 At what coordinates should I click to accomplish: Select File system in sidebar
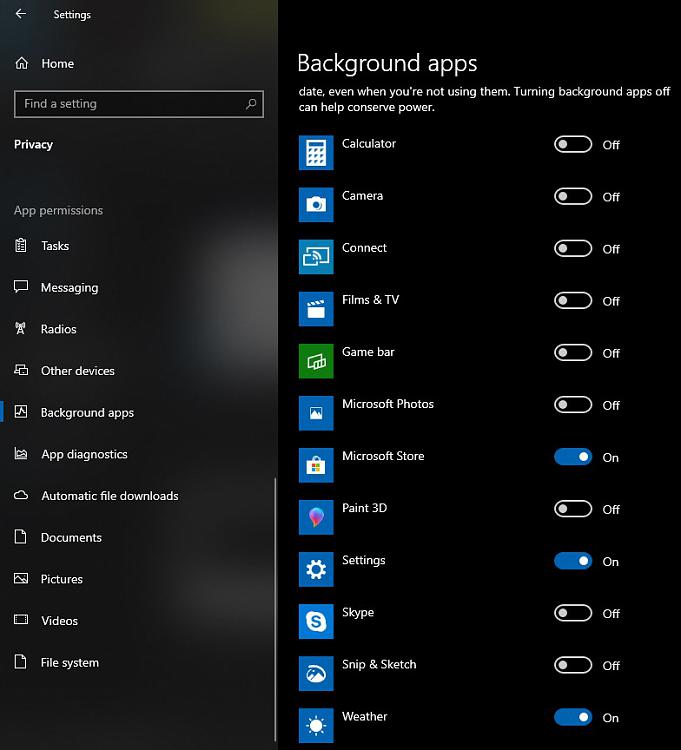(x=70, y=663)
